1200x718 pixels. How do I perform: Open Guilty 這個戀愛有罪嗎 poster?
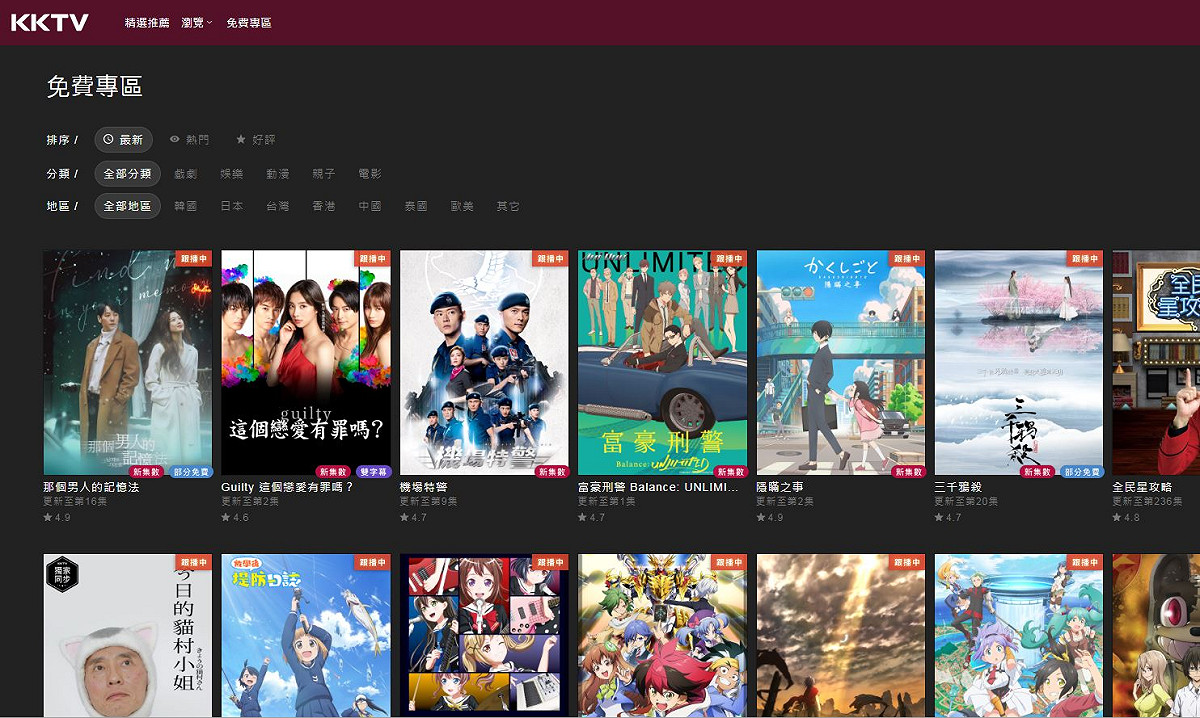(306, 362)
